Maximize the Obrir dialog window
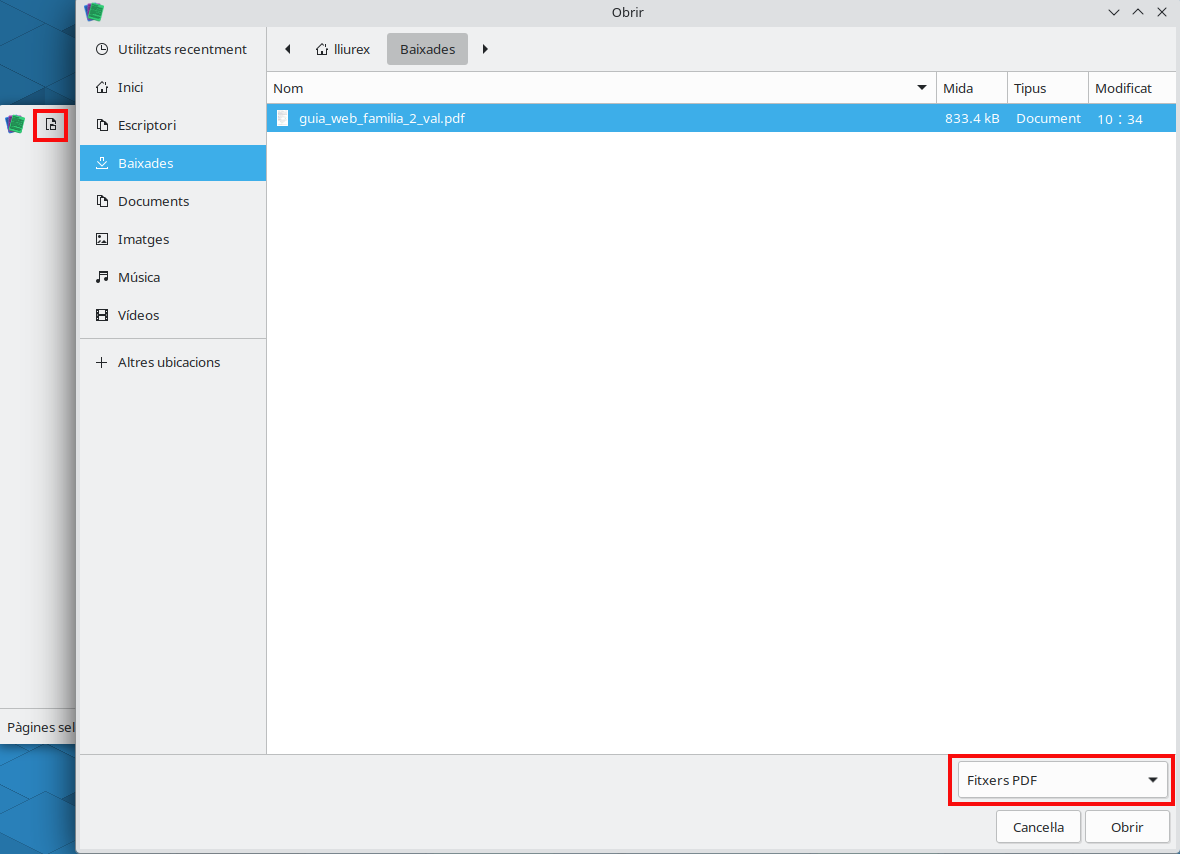Screen dimensions: 1180x854 point(1138,12)
